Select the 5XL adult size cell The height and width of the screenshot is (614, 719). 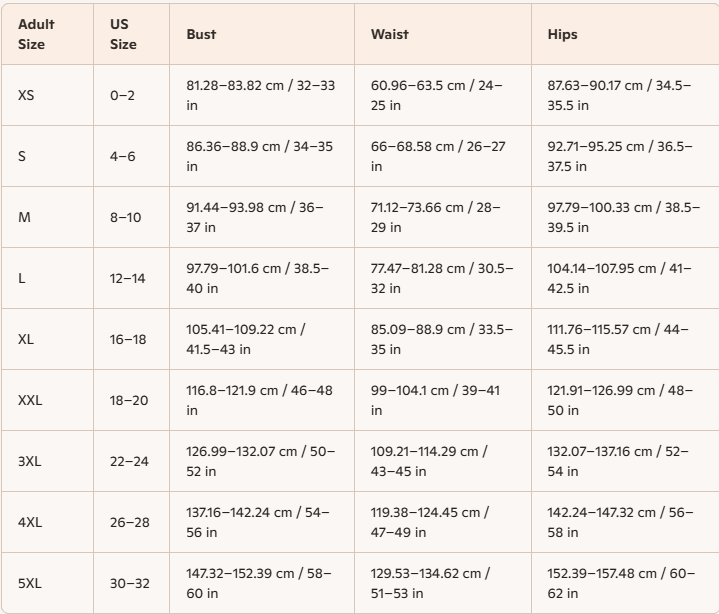30,583
